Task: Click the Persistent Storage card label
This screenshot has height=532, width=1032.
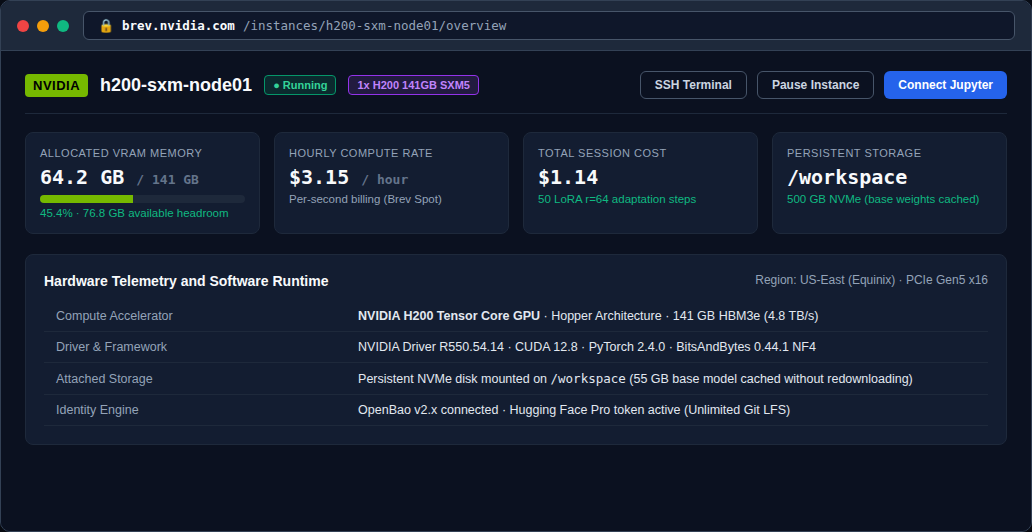Action: click(854, 153)
